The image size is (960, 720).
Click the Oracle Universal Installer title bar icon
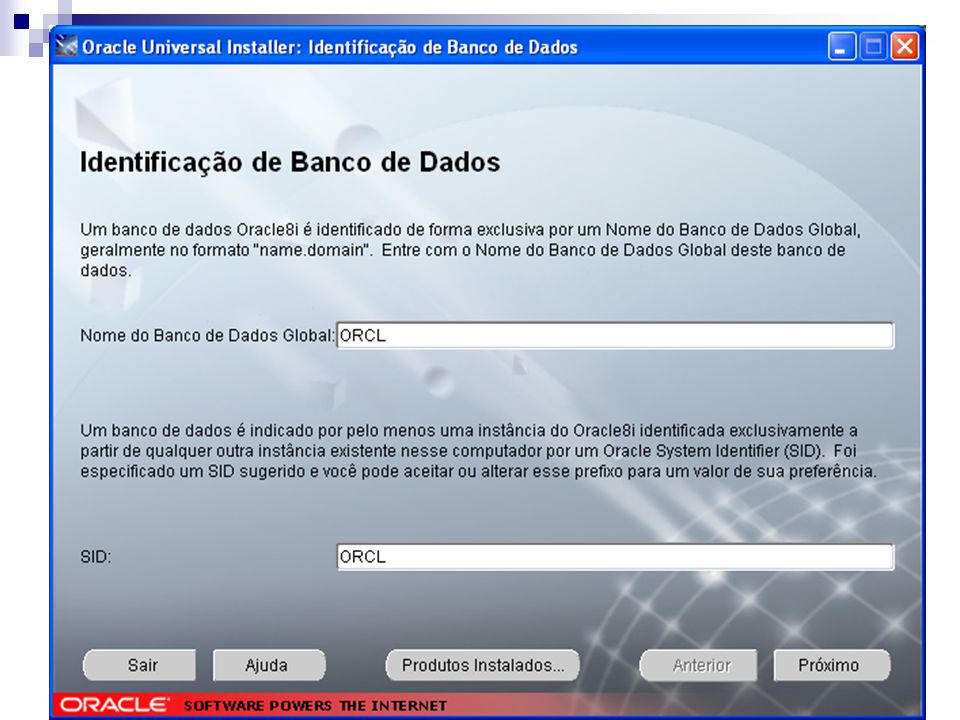[x=66, y=47]
